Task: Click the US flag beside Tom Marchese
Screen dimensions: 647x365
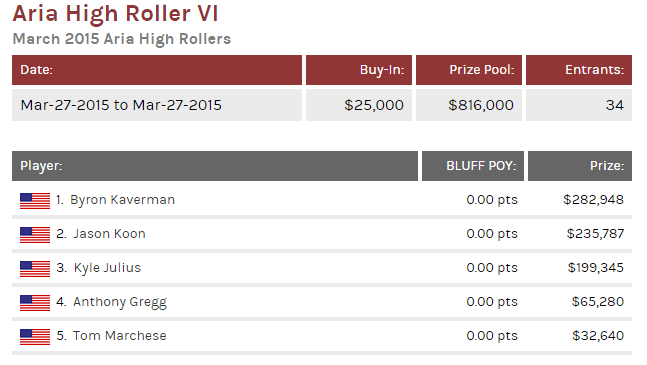Action: coord(35,337)
